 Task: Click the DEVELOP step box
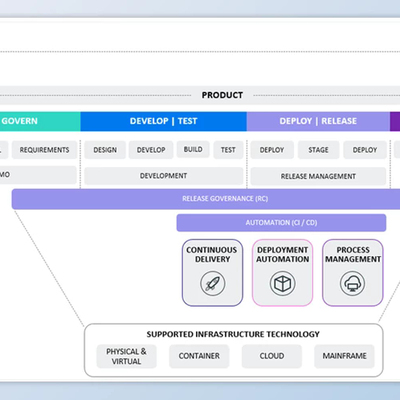tap(151, 150)
